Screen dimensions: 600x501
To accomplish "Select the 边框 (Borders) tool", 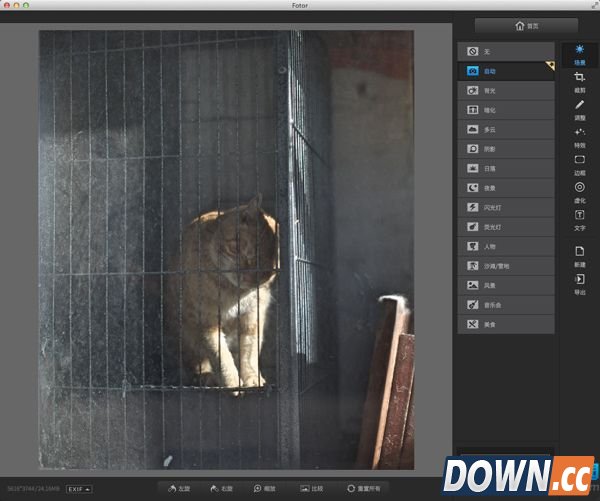I will tap(580, 164).
